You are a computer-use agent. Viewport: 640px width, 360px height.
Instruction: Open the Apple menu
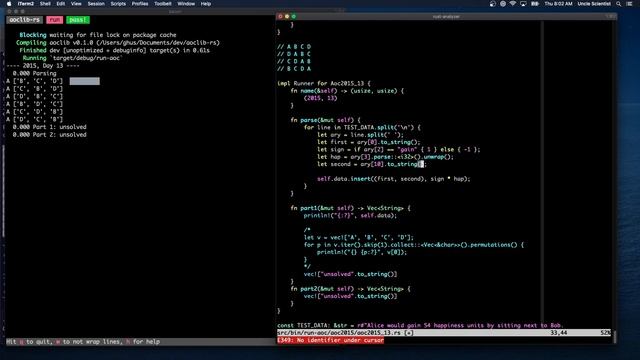[9, 4]
